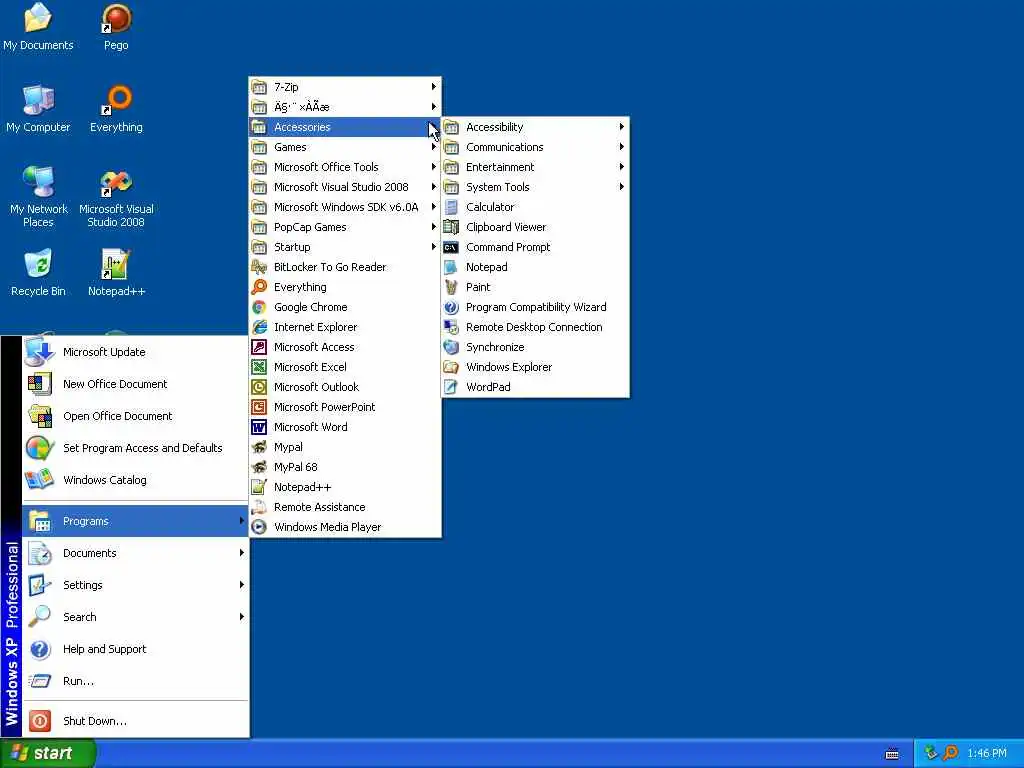Click the Command Prompt icon

[x=451, y=248]
